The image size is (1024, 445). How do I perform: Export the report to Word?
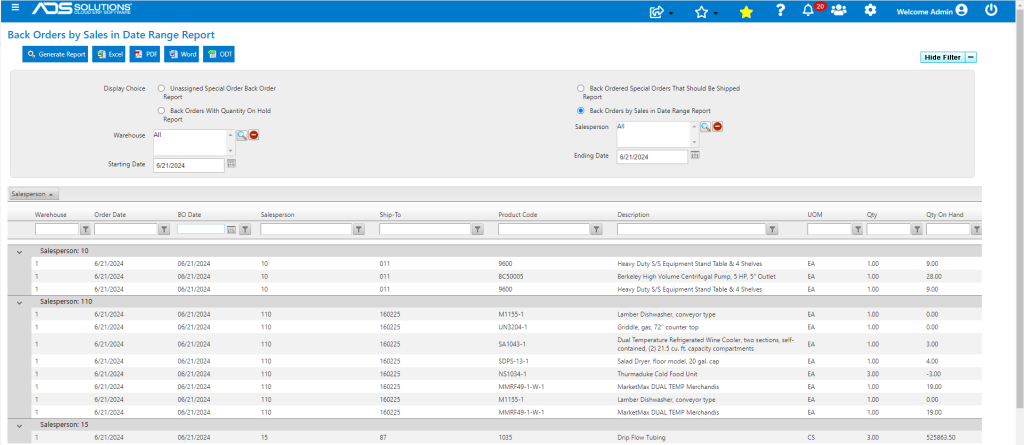[x=182, y=55]
